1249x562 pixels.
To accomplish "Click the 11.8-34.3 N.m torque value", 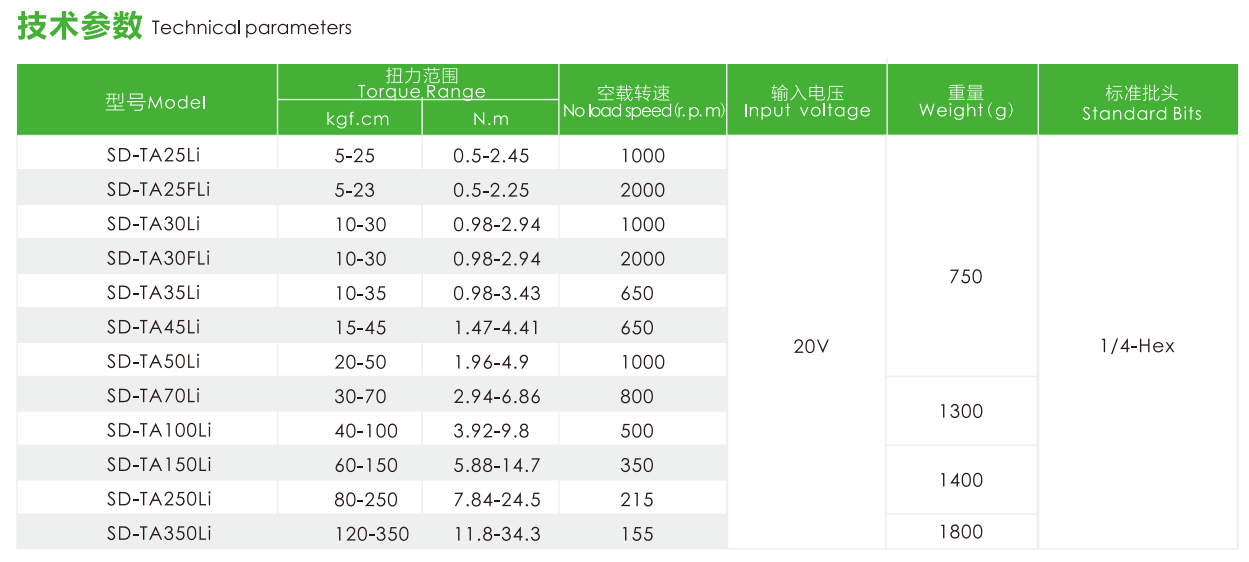I will (497, 534).
